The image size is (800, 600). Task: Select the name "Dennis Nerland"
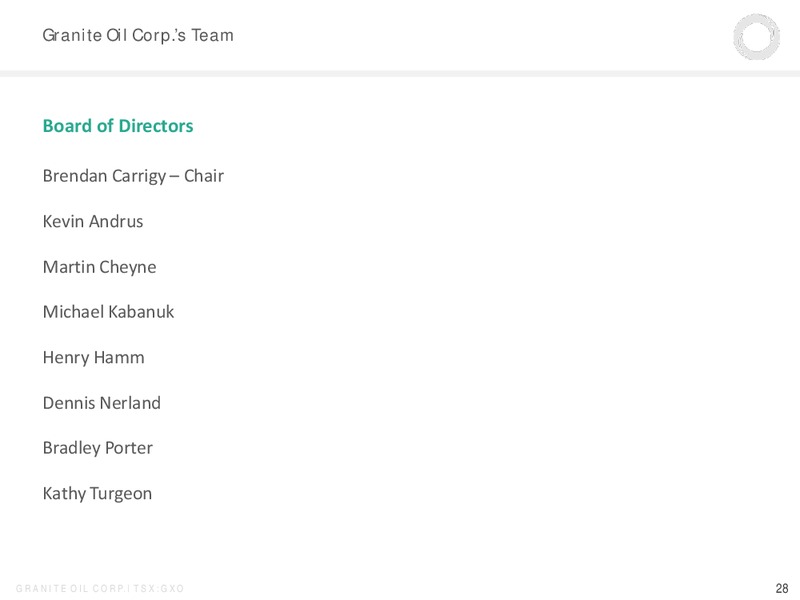point(102,403)
